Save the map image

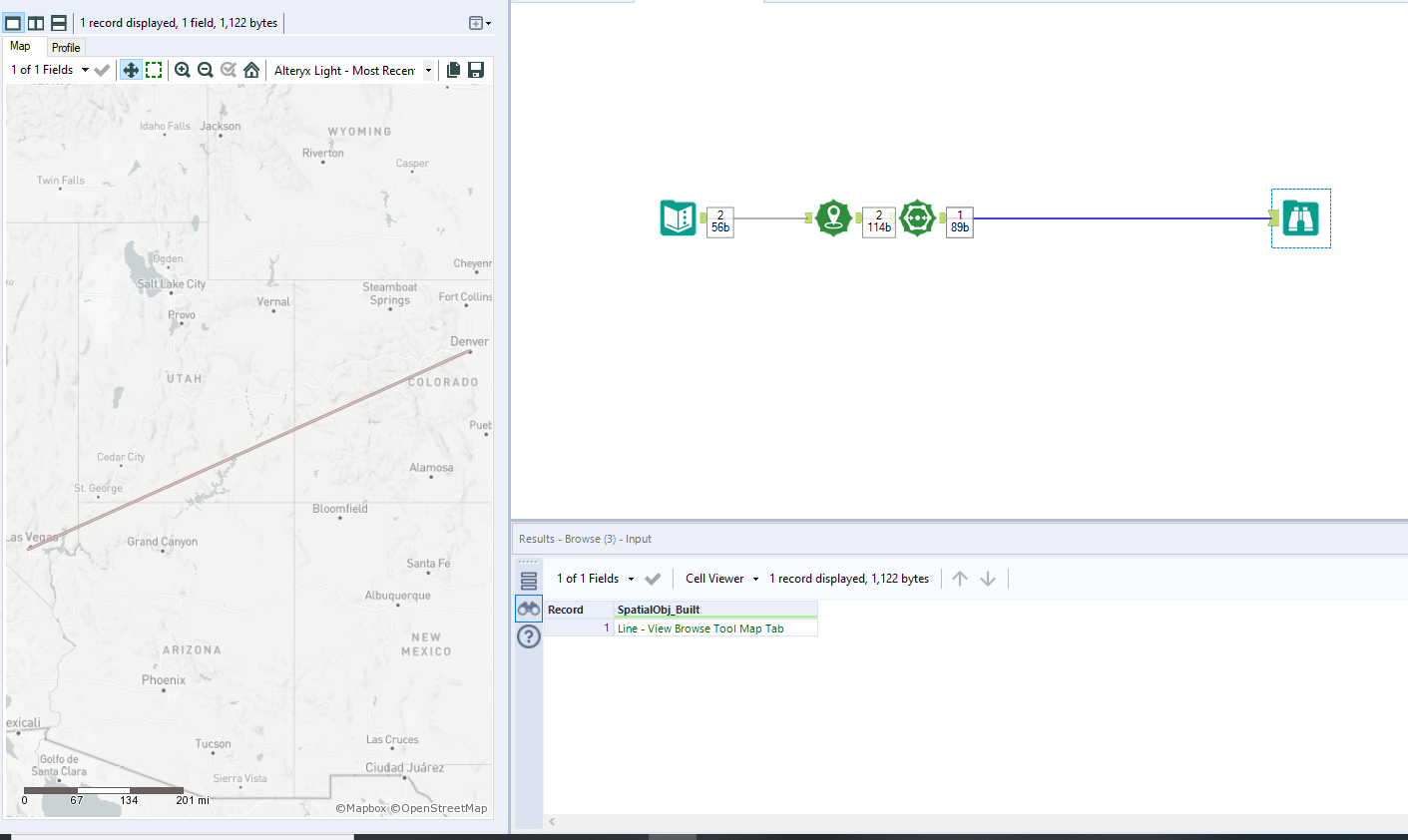[476, 70]
